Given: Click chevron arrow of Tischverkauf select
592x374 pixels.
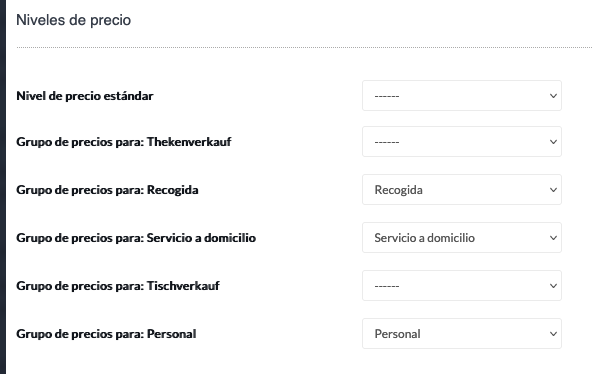Looking at the screenshot, I should click(553, 286).
